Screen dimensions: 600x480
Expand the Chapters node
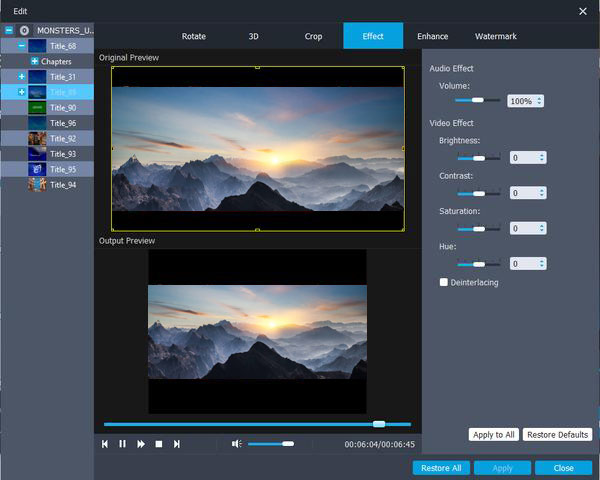coord(34,61)
